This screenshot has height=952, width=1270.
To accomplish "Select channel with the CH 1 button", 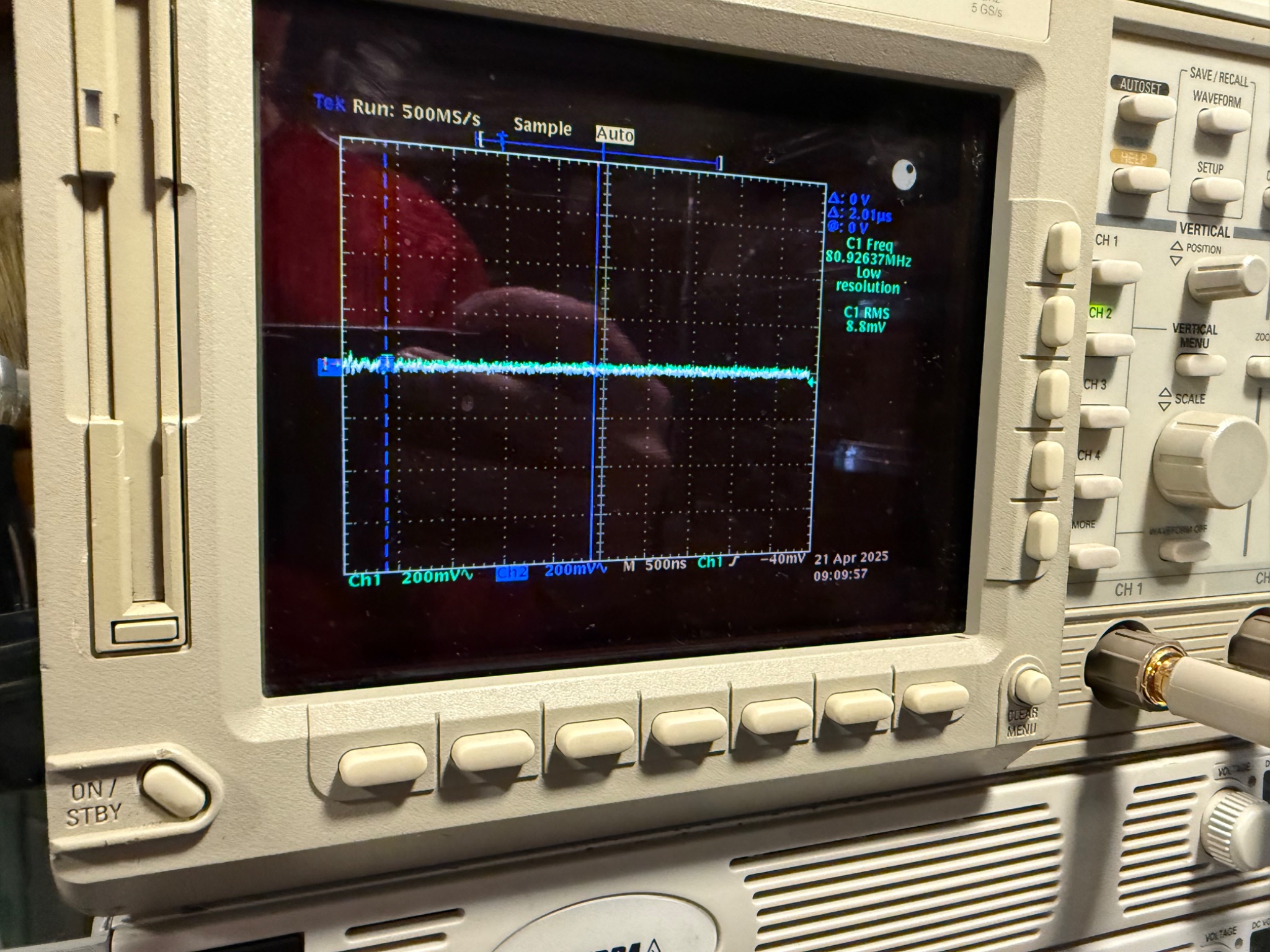I will pyautogui.click(x=1116, y=272).
